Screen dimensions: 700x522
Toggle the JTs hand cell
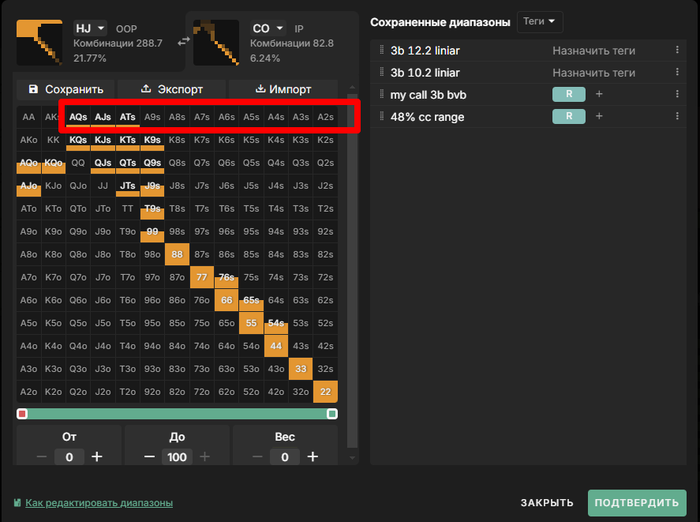pos(128,186)
